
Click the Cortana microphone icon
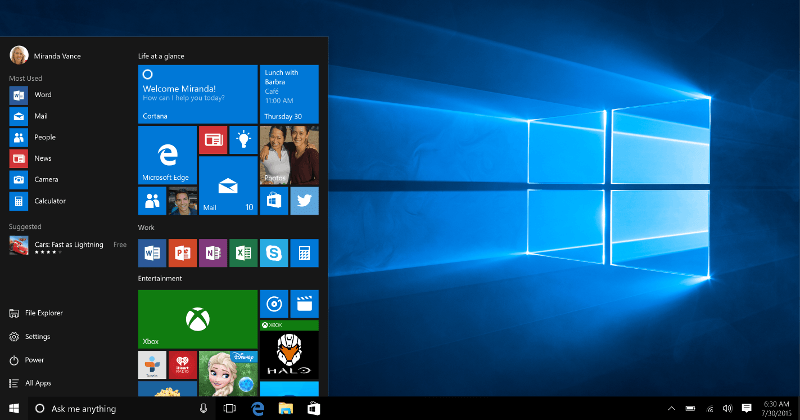[x=203, y=409]
